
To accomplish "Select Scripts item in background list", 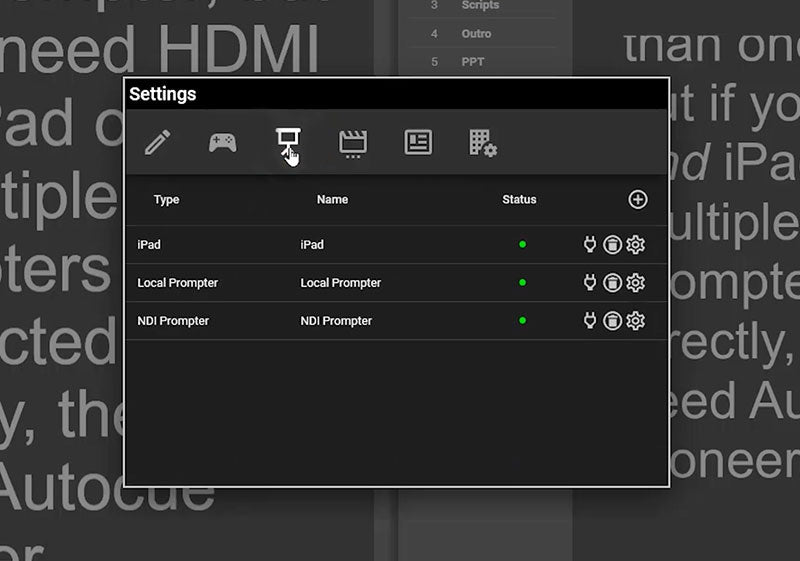I will (480, 6).
